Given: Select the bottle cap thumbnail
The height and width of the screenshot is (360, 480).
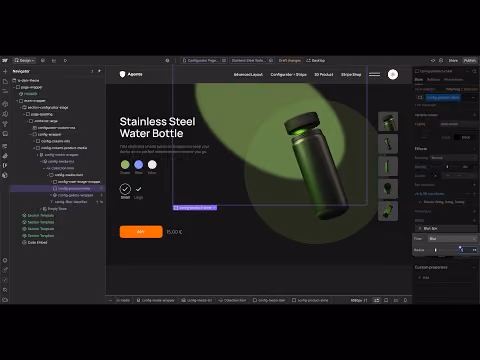Looking at the screenshot, I should [388, 188].
